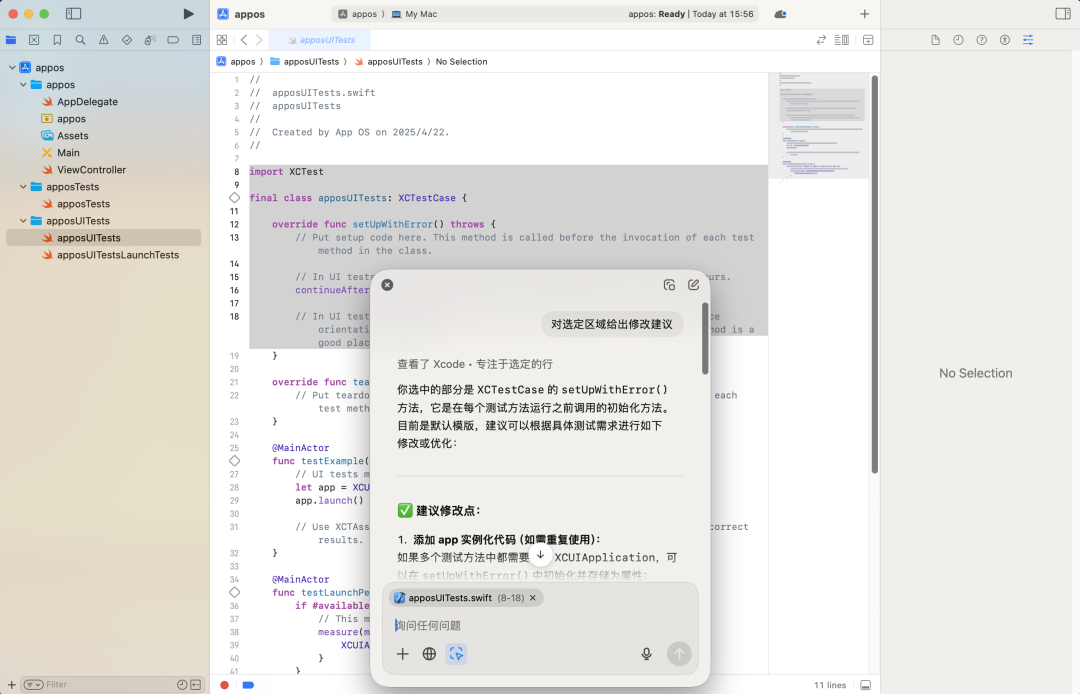The height and width of the screenshot is (694, 1080).
Task: Collapse the apposTests group
Action: pyautogui.click(x=23, y=187)
